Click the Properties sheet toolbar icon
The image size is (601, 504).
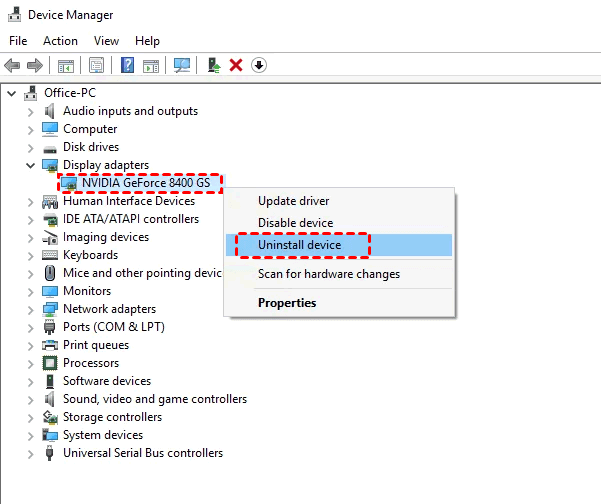click(x=97, y=65)
